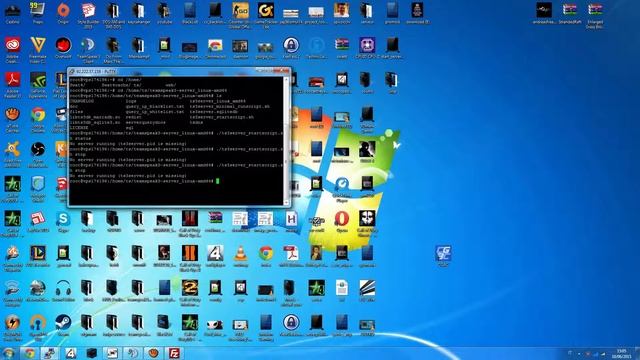Click the PuTTY scrollbar down arrow
The image size is (640, 360).
tap(286, 202)
